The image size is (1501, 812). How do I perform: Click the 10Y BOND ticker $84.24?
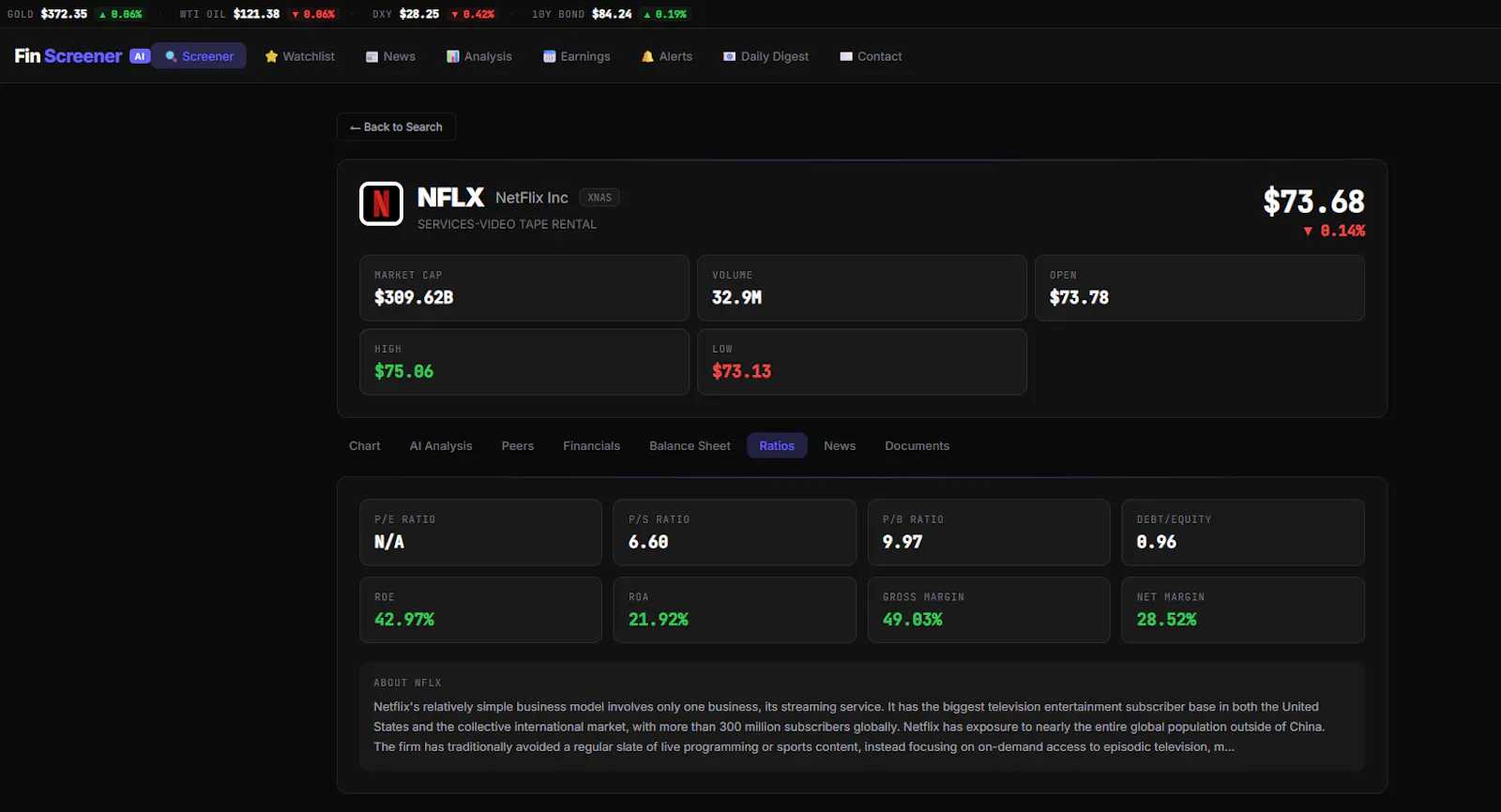coord(612,14)
